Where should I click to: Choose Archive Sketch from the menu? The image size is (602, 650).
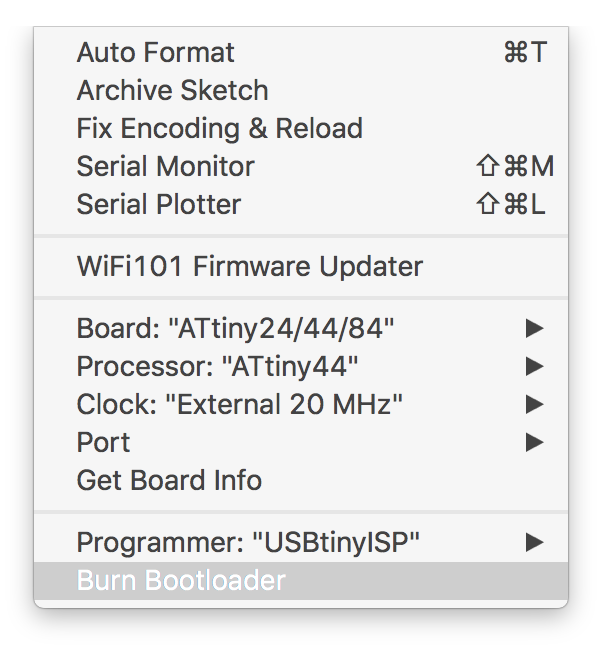coord(301,90)
